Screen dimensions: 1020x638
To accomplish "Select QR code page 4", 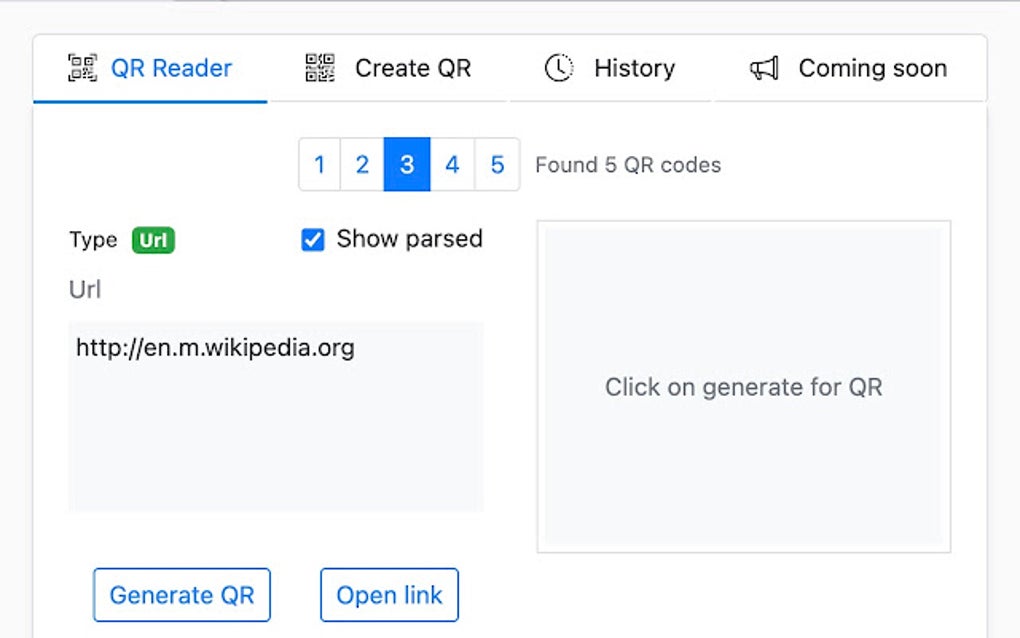I will (x=452, y=164).
